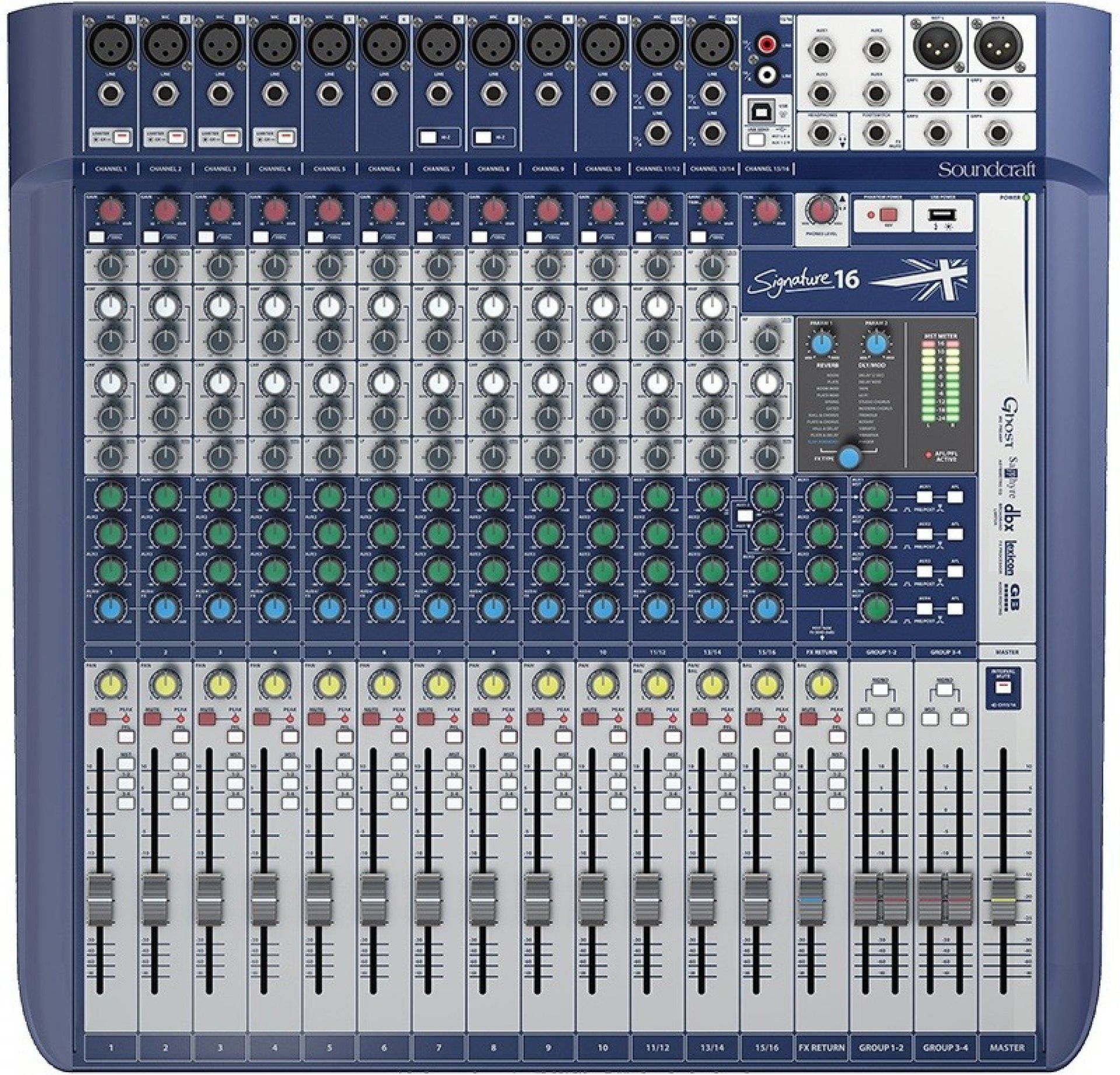Mute Channel 1 with its red button
This screenshot has width=1120, height=1075.
coord(97,719)
